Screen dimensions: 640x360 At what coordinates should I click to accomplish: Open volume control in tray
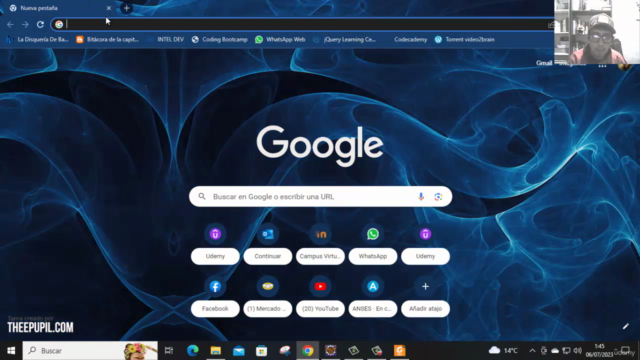pos(577,351)
